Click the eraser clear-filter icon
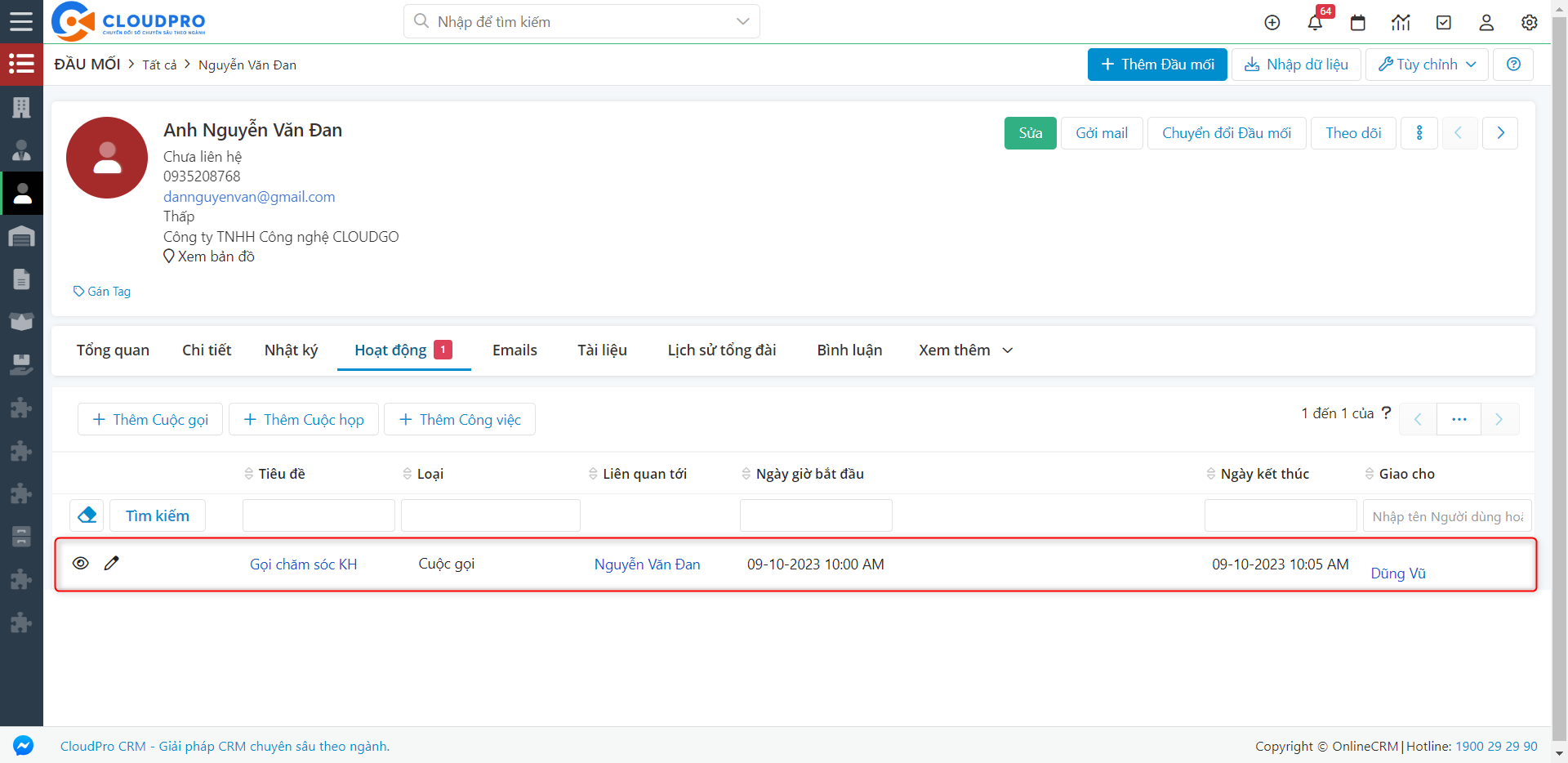 click(x=87, y=515)
